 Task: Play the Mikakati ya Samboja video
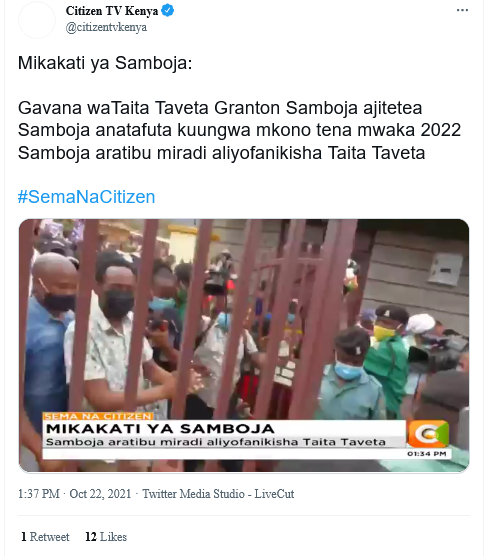(x=244, y=345)
